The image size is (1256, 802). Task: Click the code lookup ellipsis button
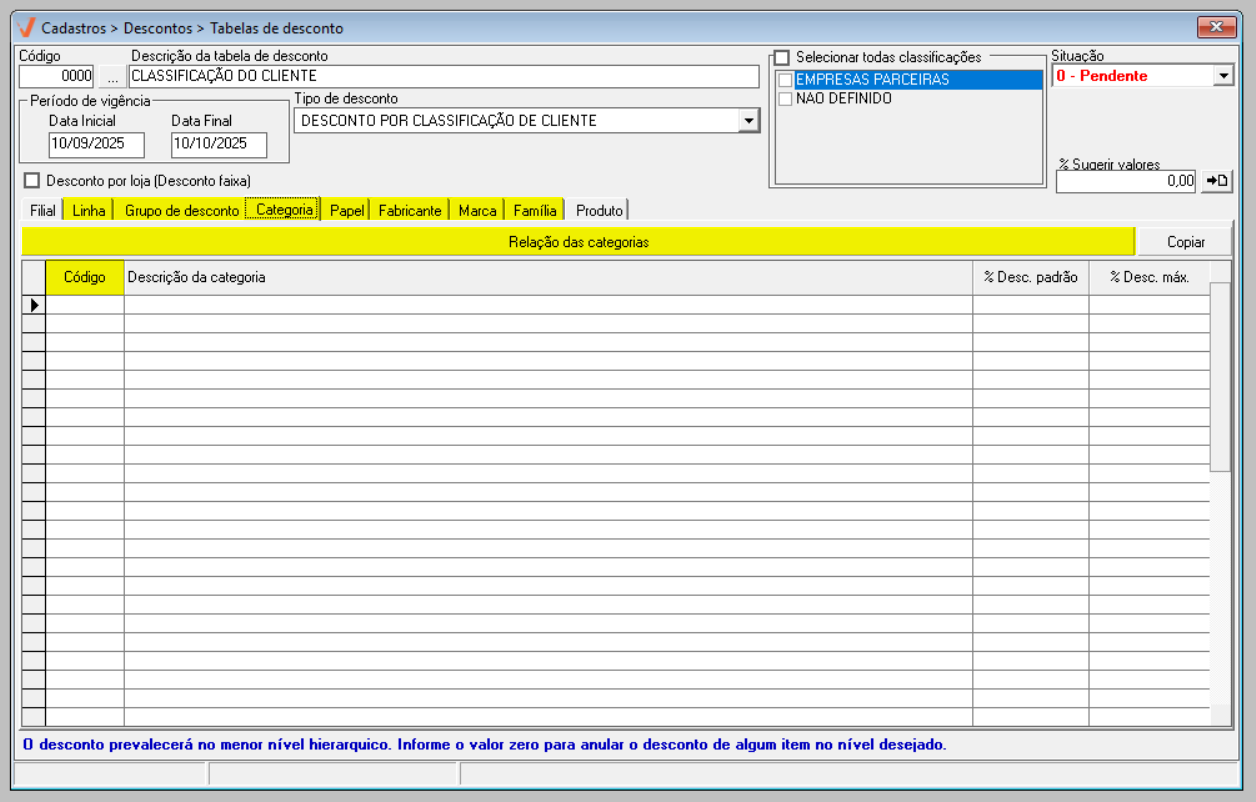pos(112,76)
